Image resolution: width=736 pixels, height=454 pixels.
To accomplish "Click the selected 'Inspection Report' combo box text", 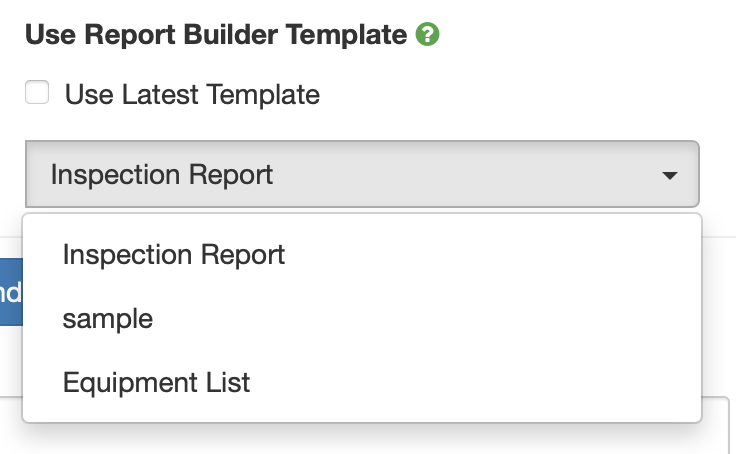I will 162,175.
